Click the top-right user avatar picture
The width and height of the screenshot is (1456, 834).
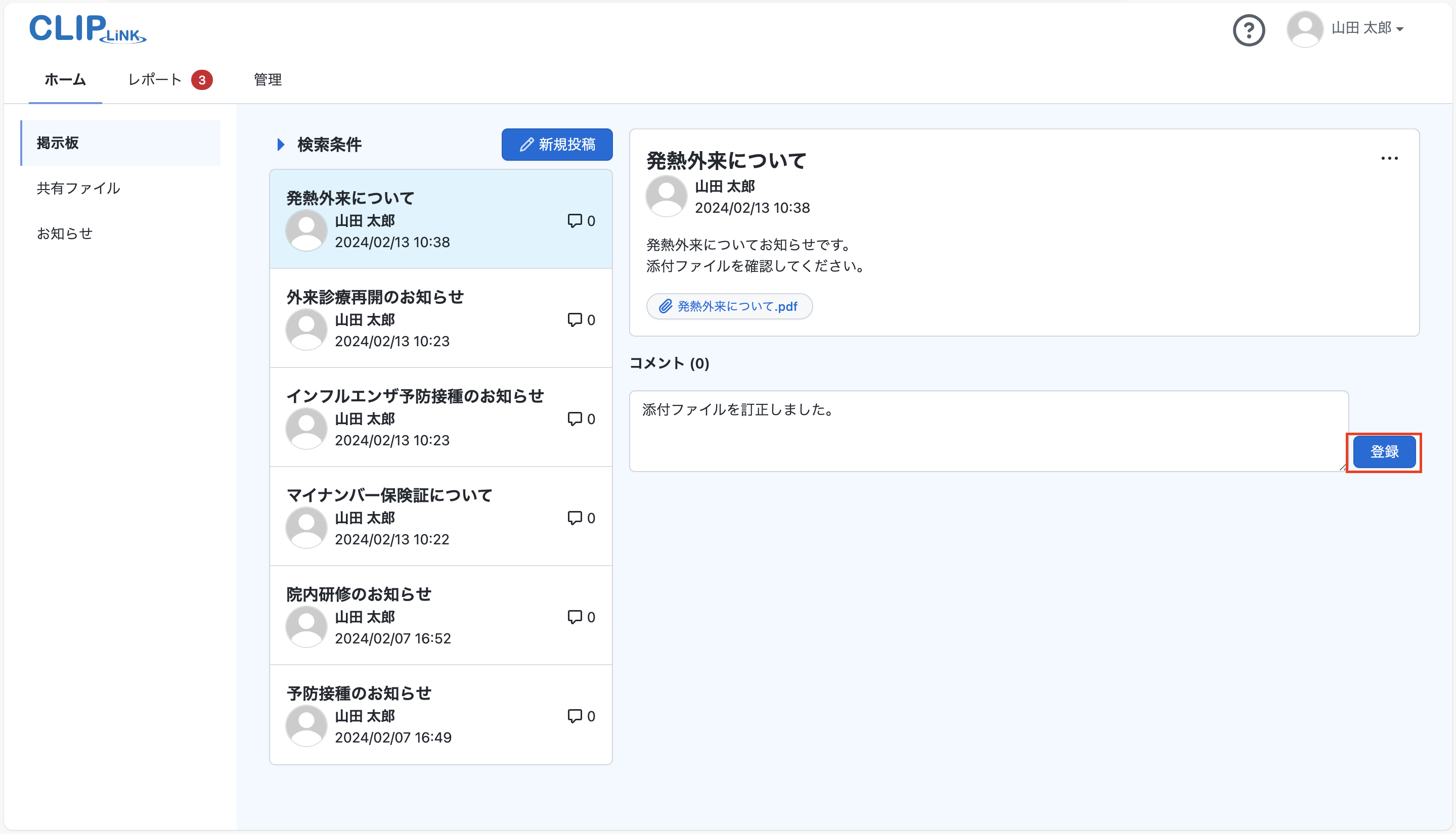(x=1305, y=29)
